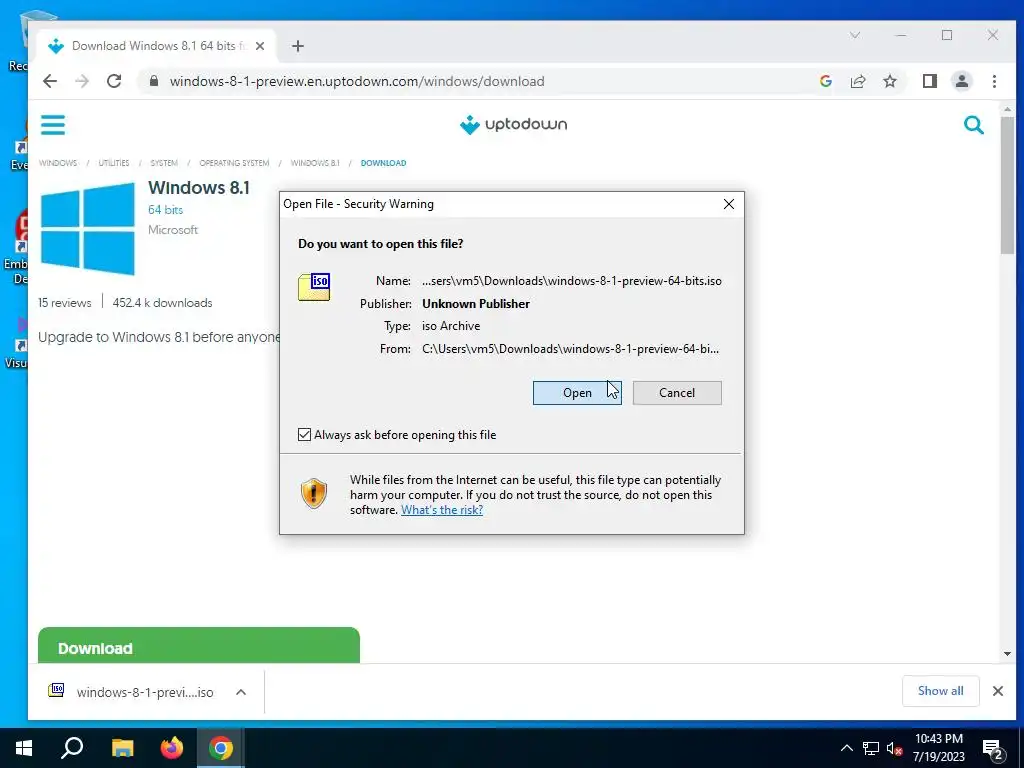
Task: Launch Firefox from the taskbar
Action: click(172, 748)
